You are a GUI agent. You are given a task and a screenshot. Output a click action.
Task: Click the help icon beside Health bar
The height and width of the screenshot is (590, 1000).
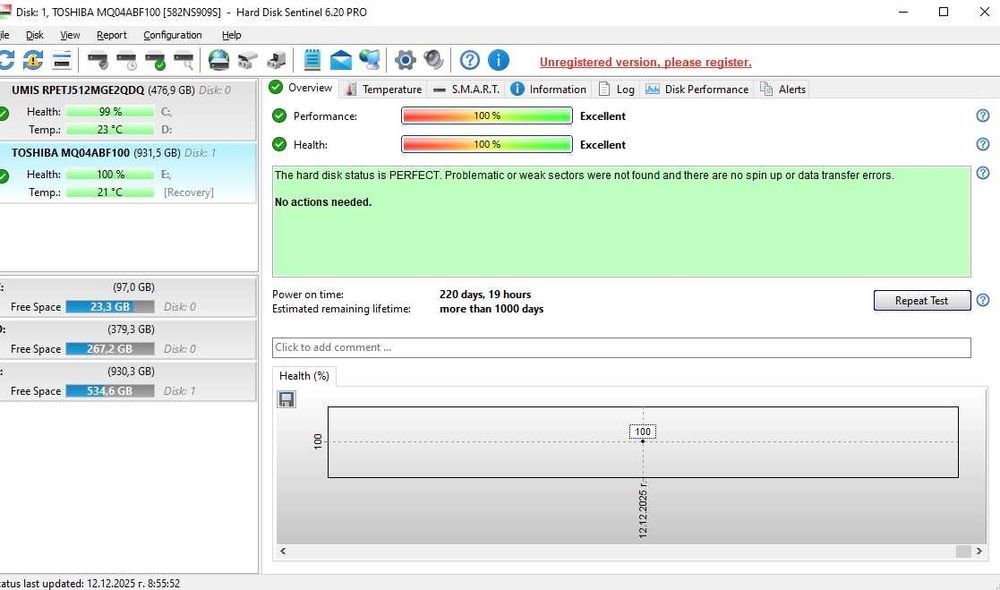(x=983, y=144)
